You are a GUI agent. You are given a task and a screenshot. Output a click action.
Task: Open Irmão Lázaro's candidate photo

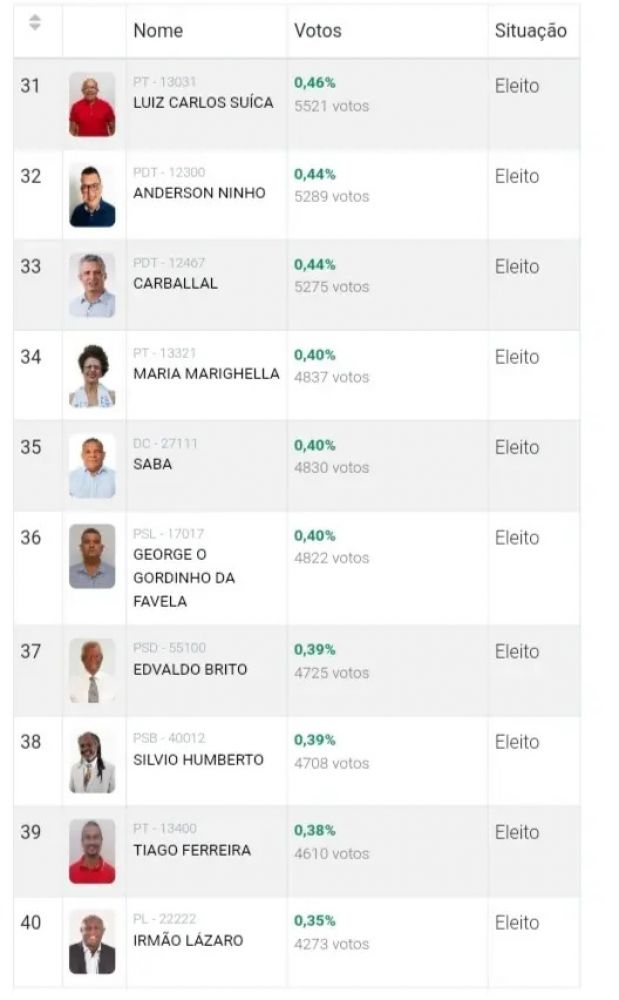[x=92, y=942]
